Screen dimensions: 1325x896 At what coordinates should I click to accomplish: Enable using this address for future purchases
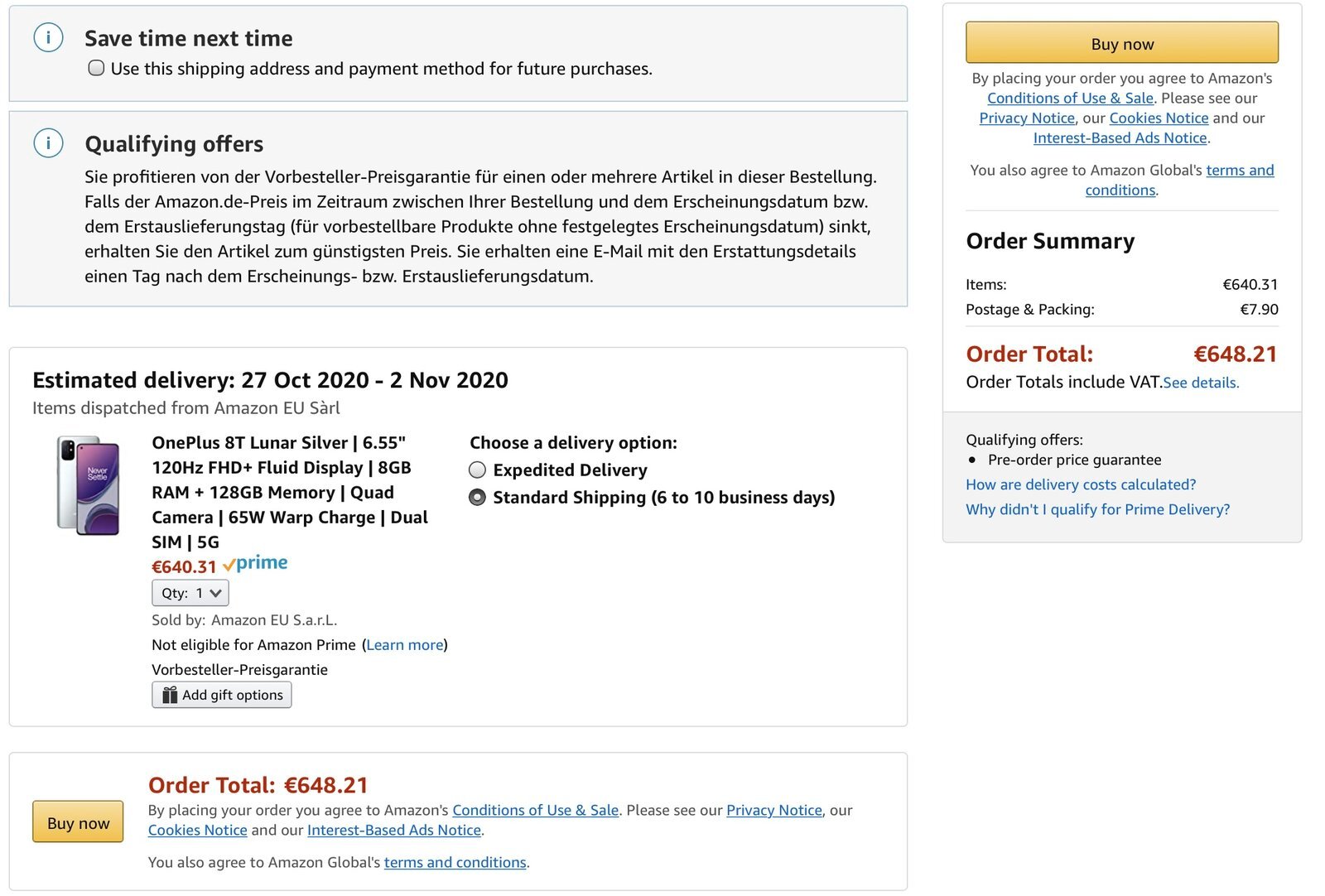(x=96, y=68)
